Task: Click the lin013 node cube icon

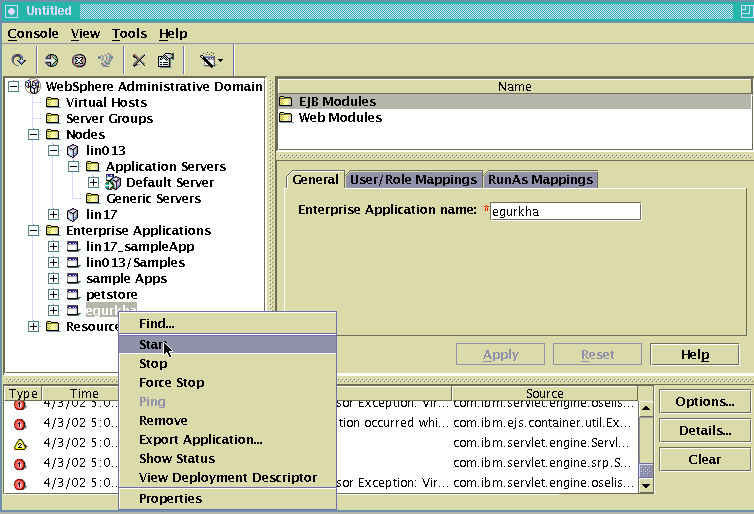Action: [73, 150]
